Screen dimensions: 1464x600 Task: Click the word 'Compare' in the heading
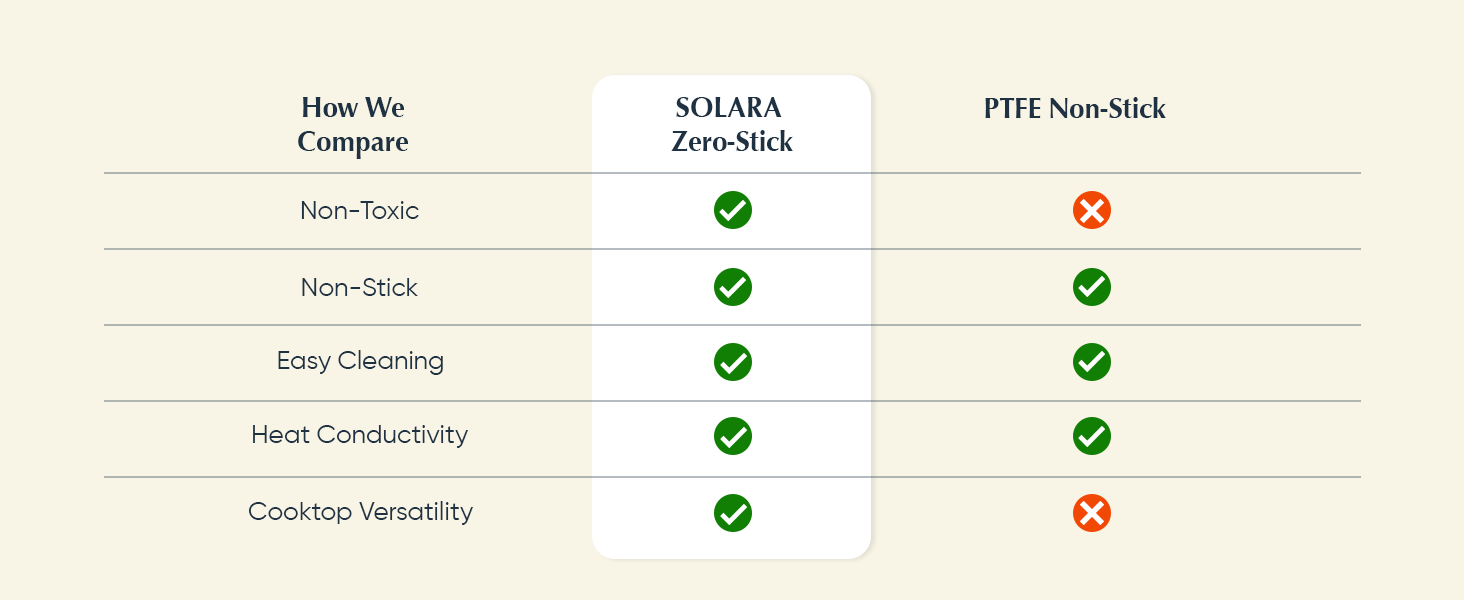pyautogui.click(x=353, y=142)
